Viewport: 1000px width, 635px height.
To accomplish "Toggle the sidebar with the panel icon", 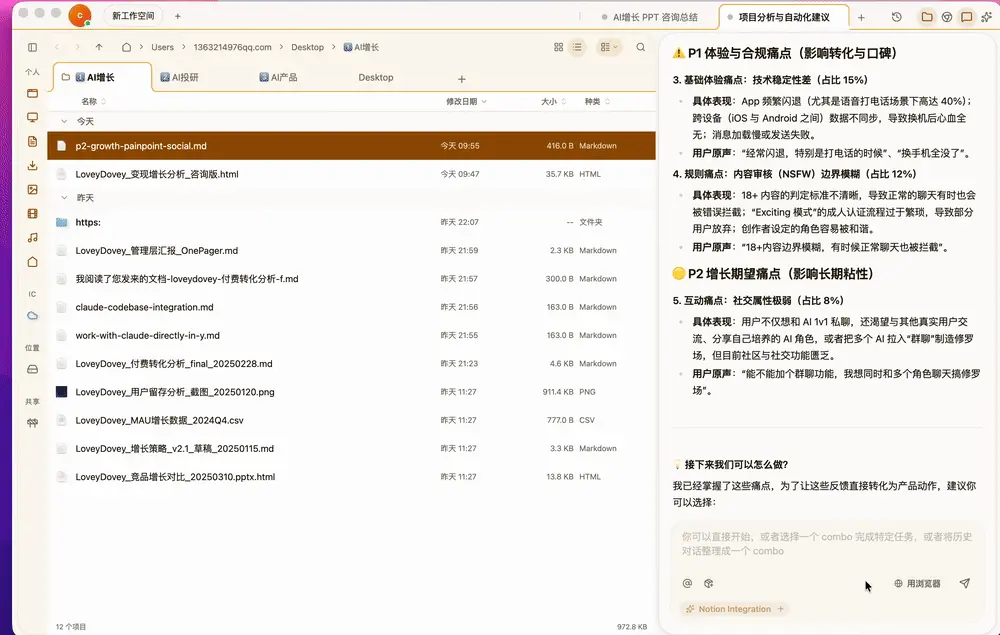I will point(31,46).
